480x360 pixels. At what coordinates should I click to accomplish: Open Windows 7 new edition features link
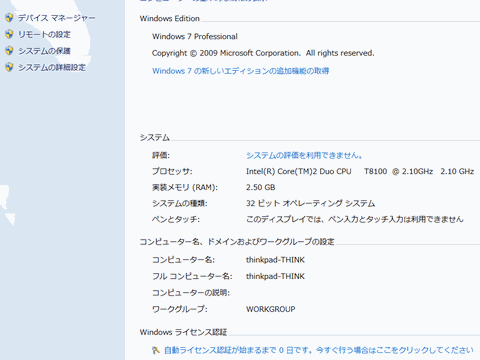(x=241, y=71)
